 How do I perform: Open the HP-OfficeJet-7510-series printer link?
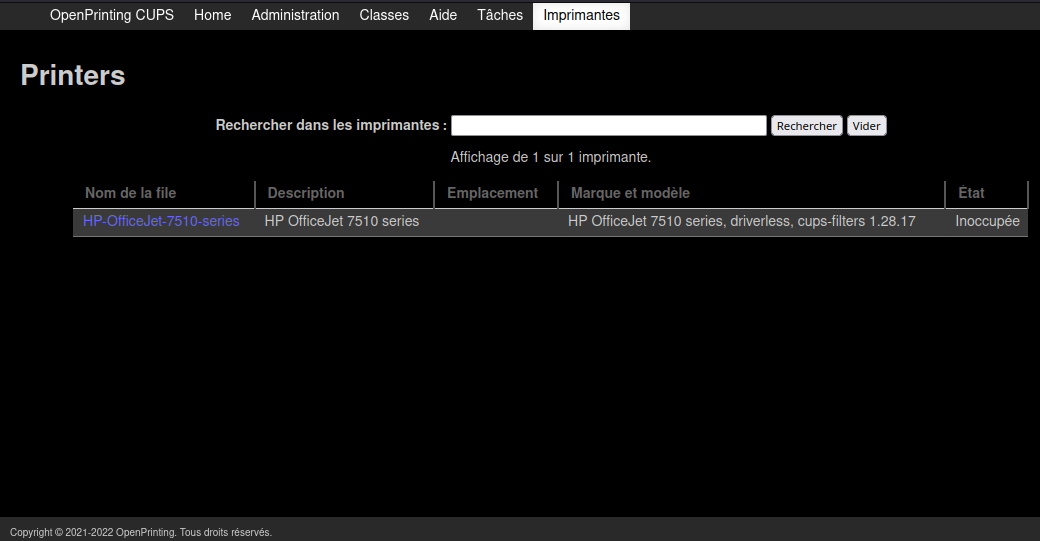point(161,221)
